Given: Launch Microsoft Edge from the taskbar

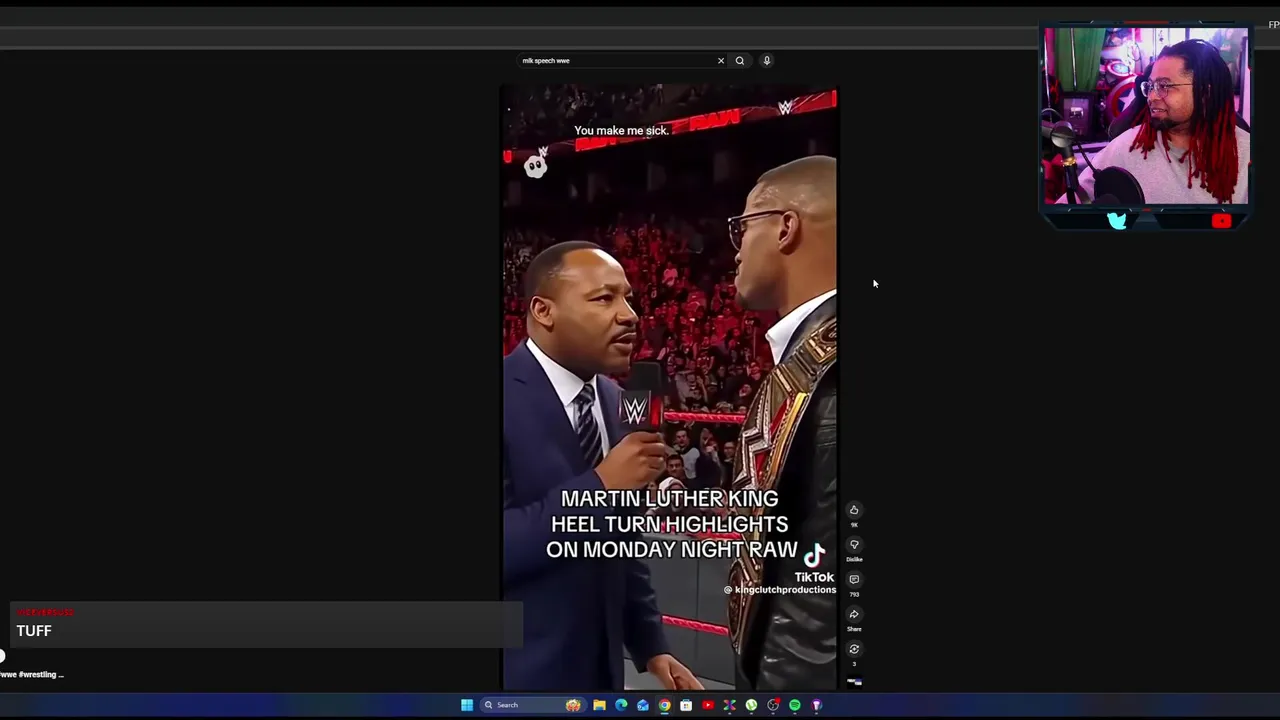Looking at the screenshot, I should point(621,705).
